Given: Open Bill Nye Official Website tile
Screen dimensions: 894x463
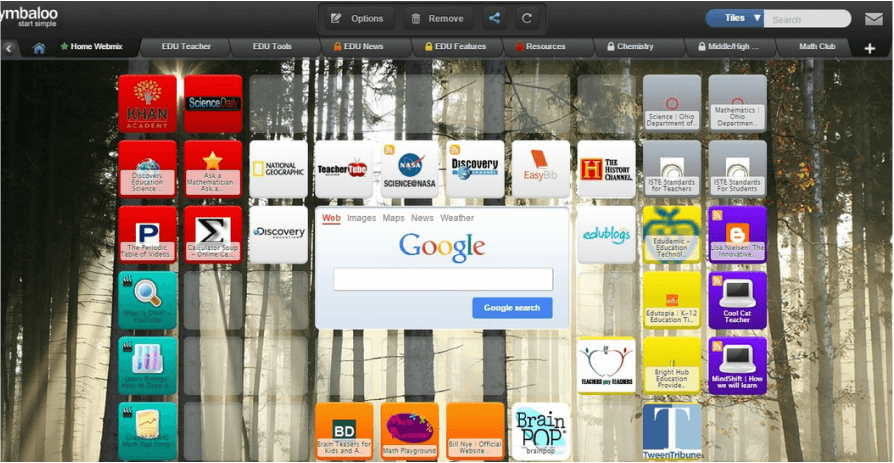Looking at the screenshot, I should pos(475,432).
